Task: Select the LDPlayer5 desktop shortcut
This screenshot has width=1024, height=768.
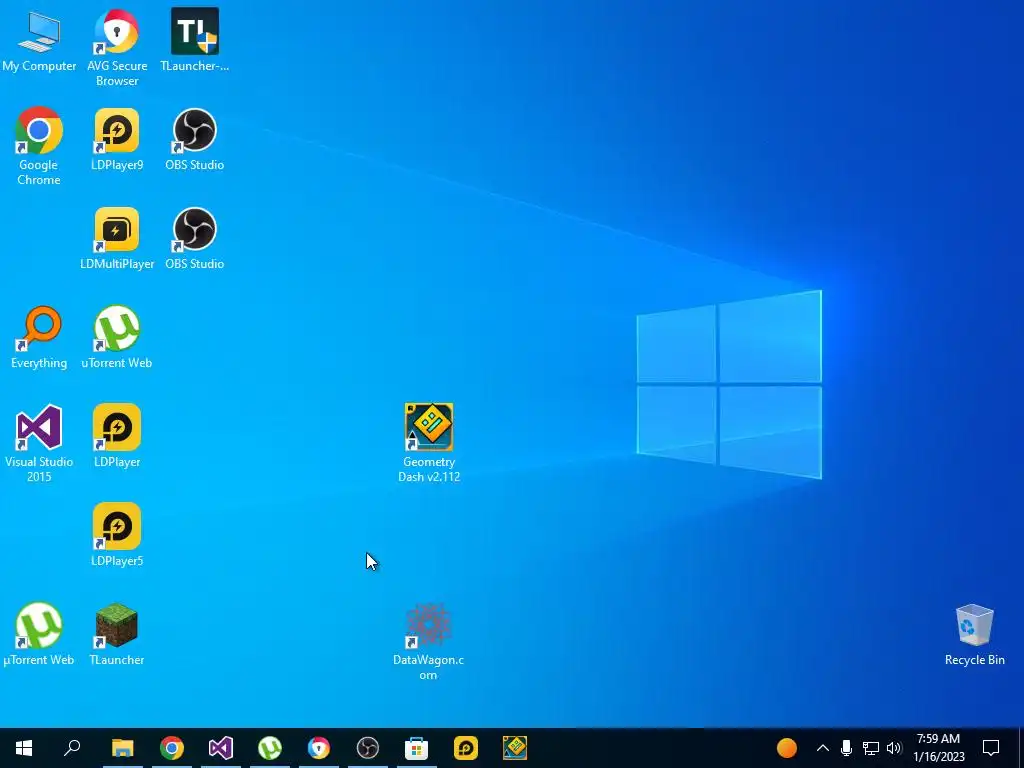Action: coord(117,536)
